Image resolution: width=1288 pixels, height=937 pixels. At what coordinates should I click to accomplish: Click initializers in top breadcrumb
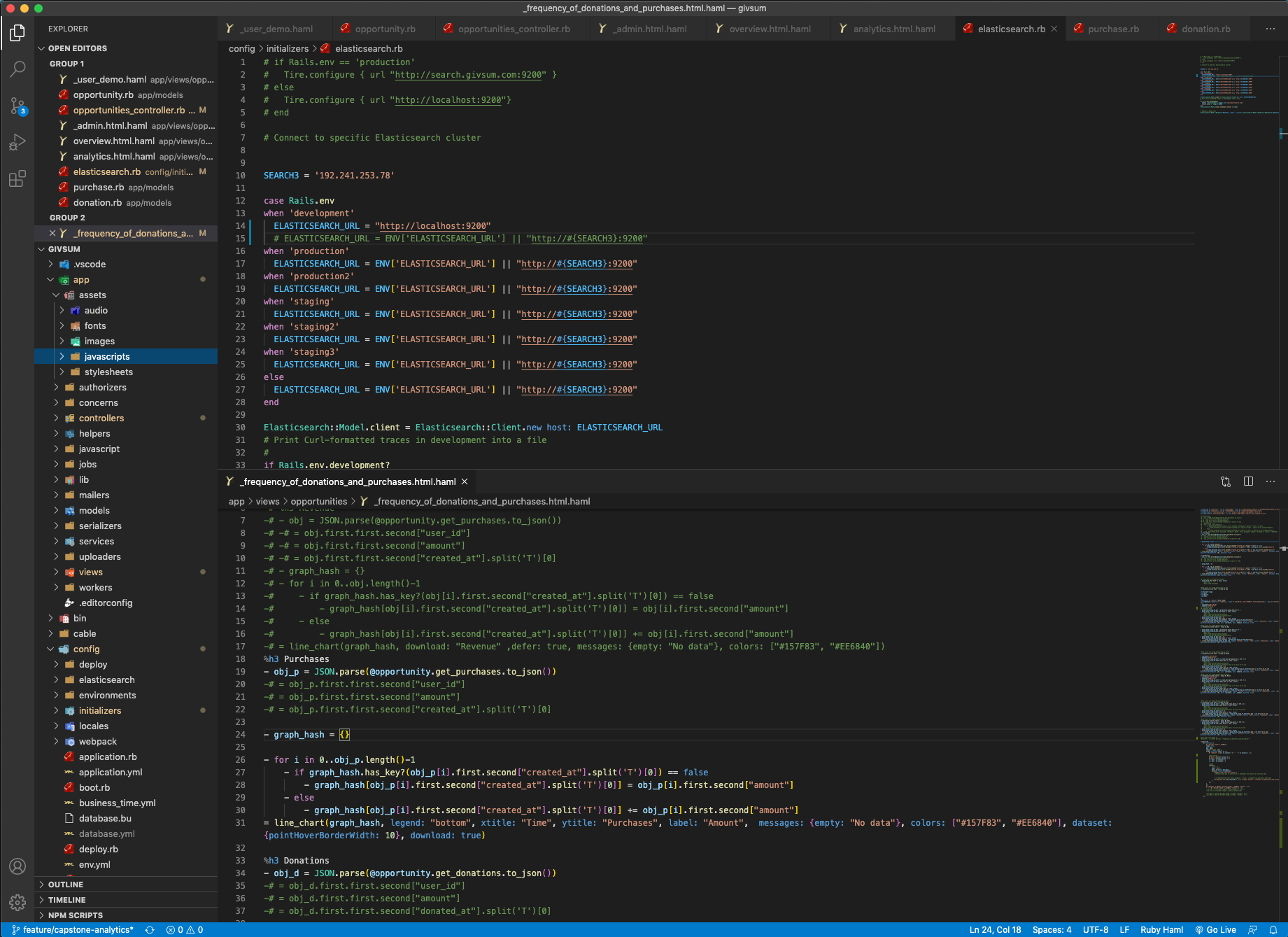click(288, 48)
